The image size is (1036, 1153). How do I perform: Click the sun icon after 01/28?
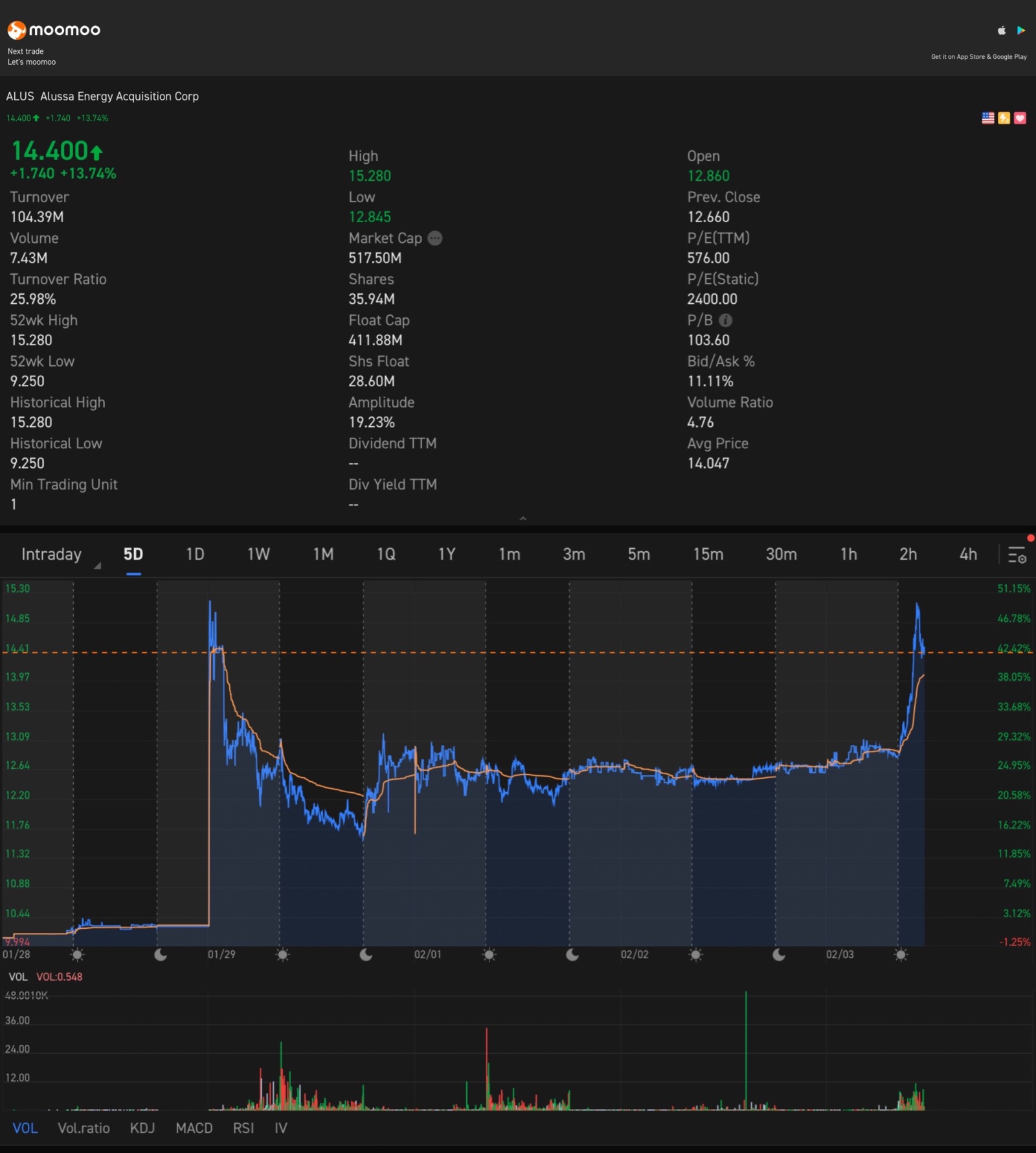pos(77,955)
